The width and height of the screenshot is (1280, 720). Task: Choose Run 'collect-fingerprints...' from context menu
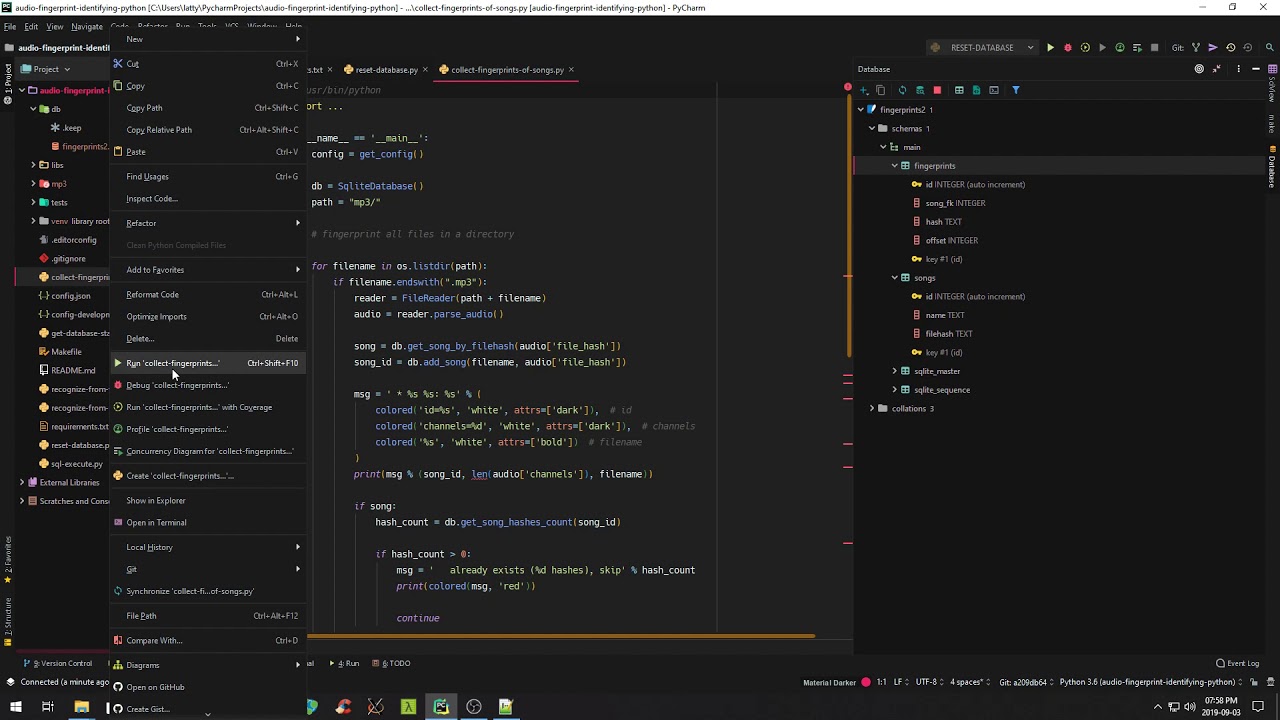[207, 363]
